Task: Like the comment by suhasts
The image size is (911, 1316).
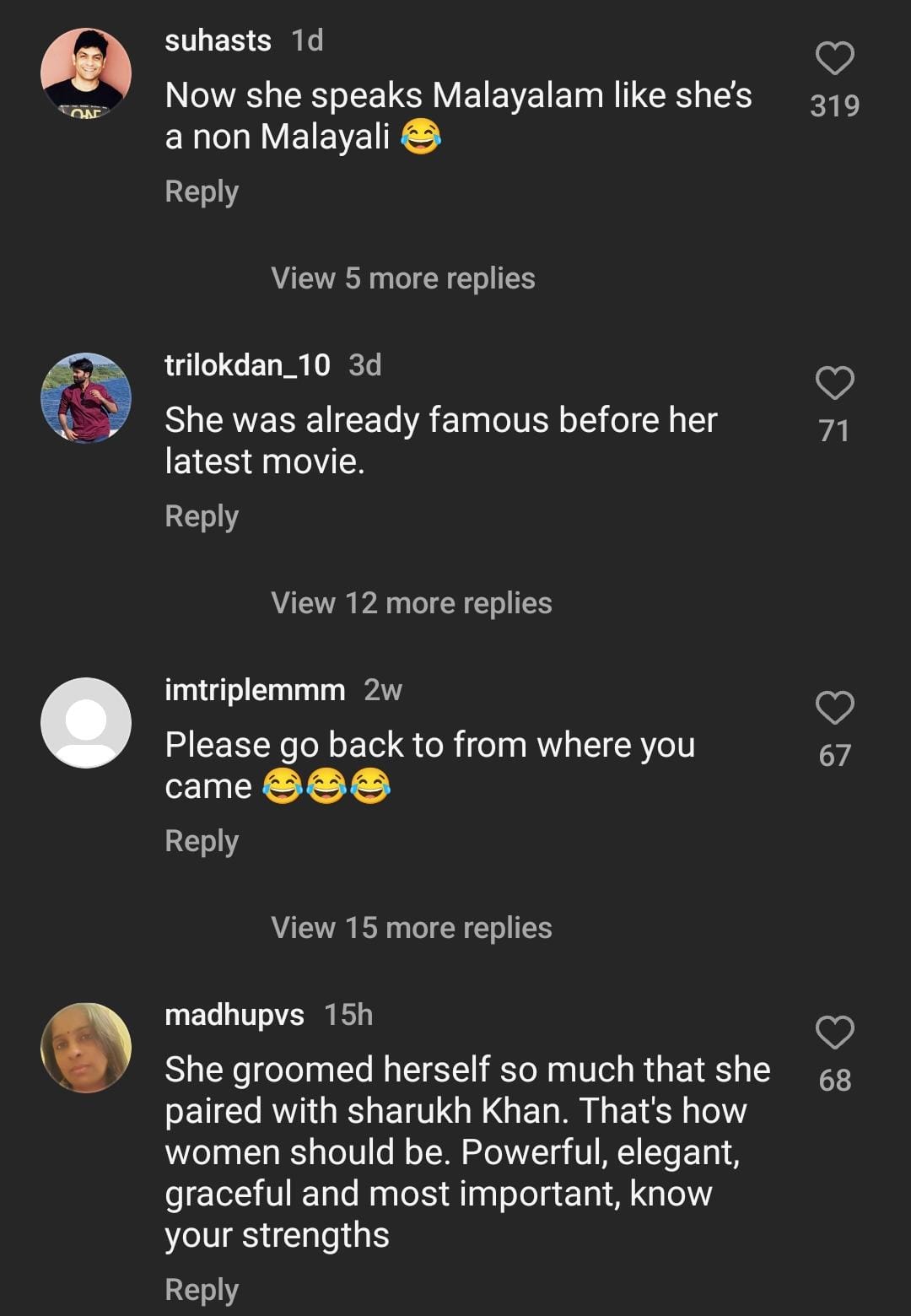Action: click(834, 59)
